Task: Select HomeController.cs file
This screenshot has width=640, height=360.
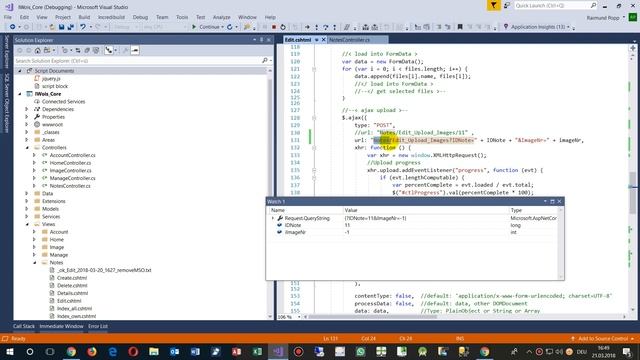Action: point(70,163)
